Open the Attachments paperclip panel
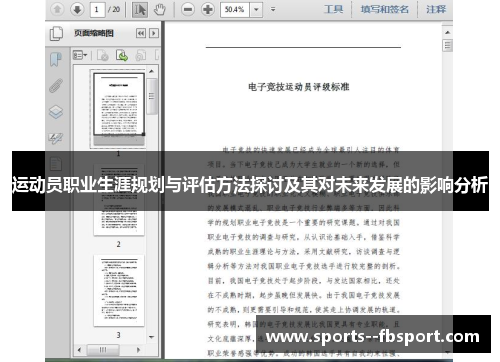The image size is (500, 362). 56,85
